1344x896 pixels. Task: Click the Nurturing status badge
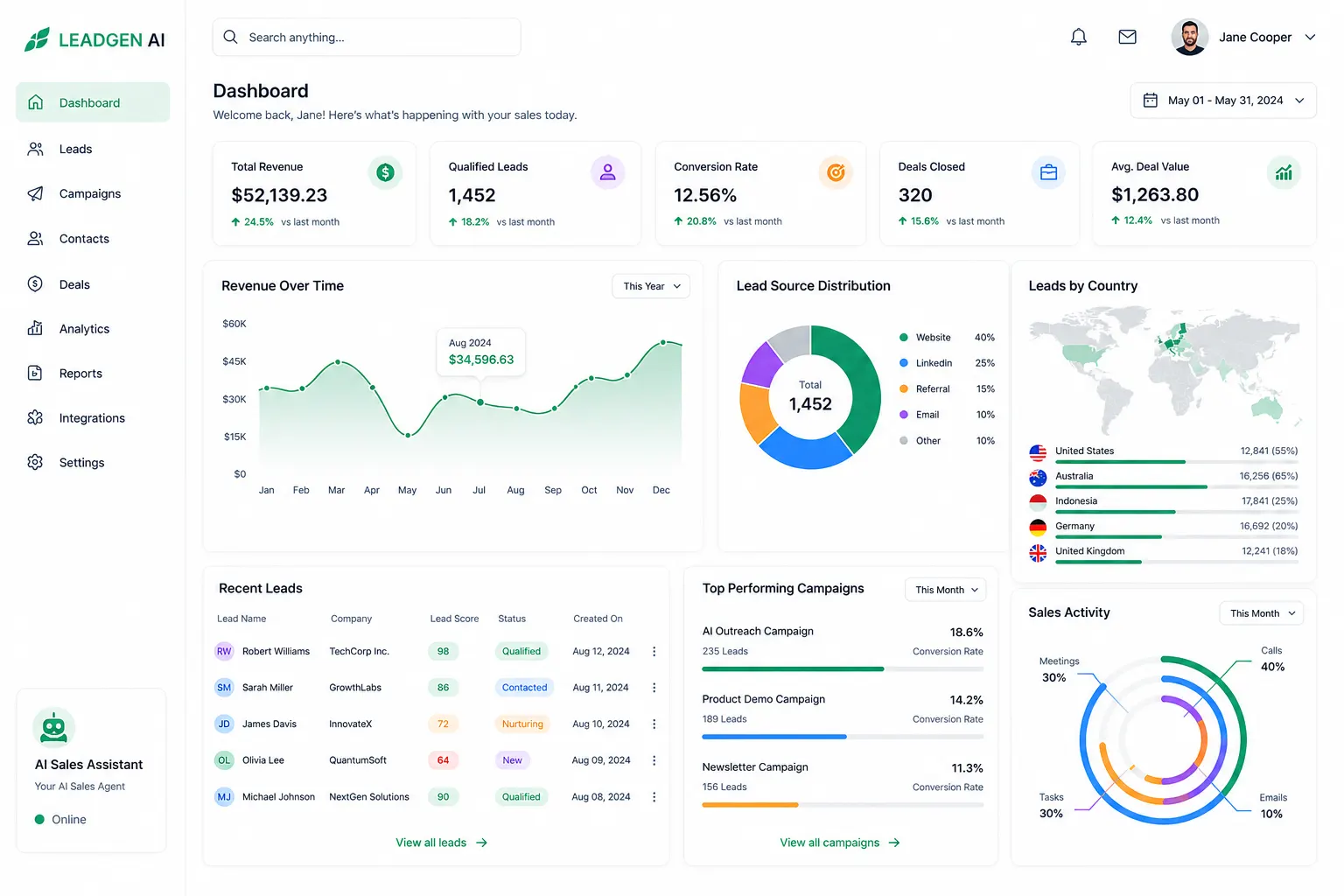coord(522,724)
